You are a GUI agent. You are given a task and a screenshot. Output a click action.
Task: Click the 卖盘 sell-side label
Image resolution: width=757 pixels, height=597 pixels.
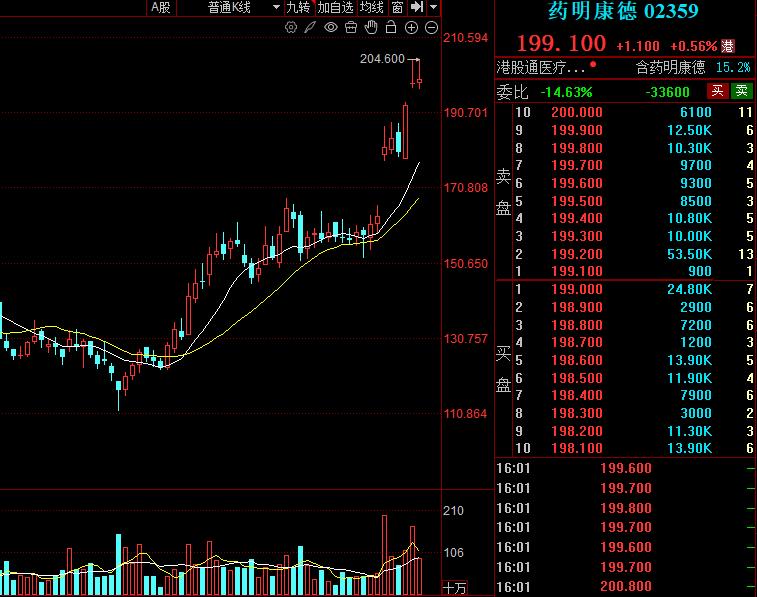point(504,192)
